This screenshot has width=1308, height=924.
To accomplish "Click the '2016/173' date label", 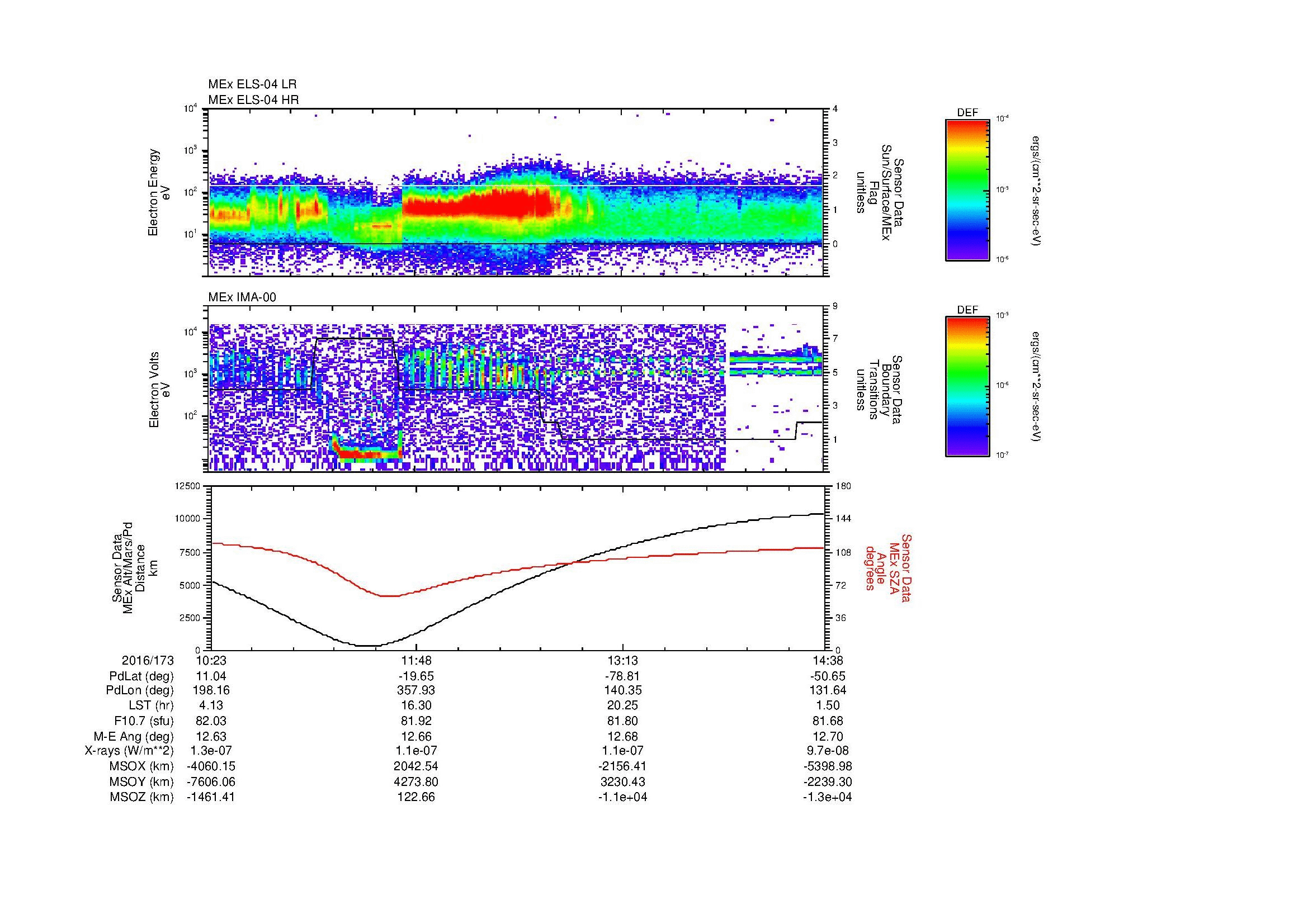I will [x=148, y=660].
